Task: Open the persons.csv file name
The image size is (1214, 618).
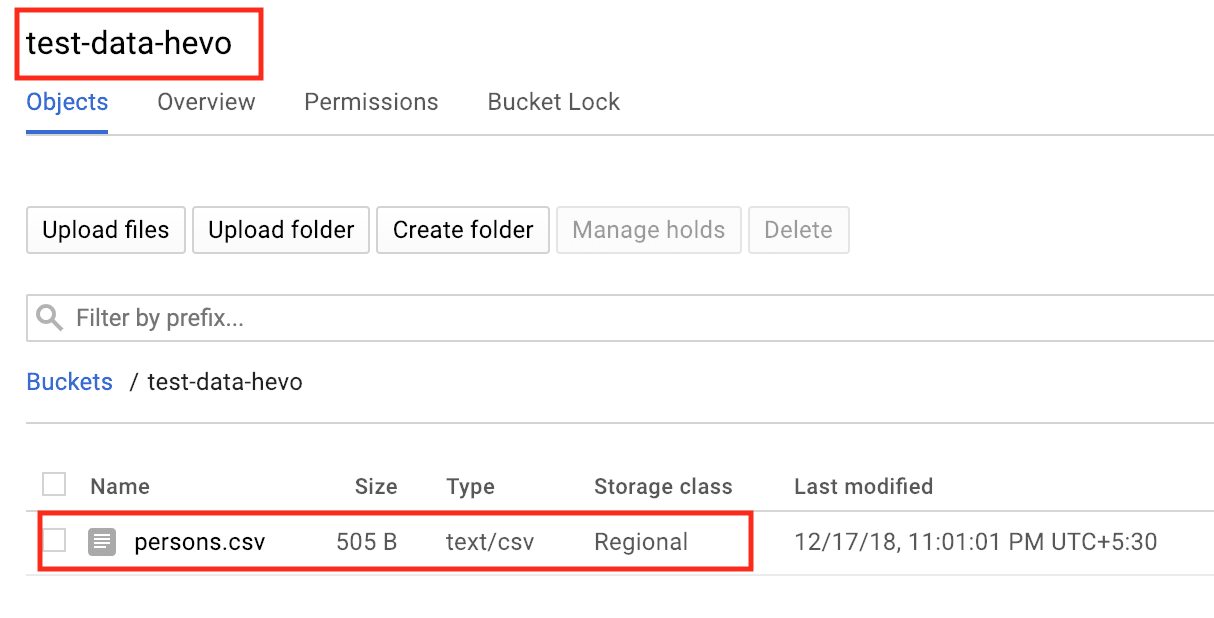Action: click(x=199, y=541)
